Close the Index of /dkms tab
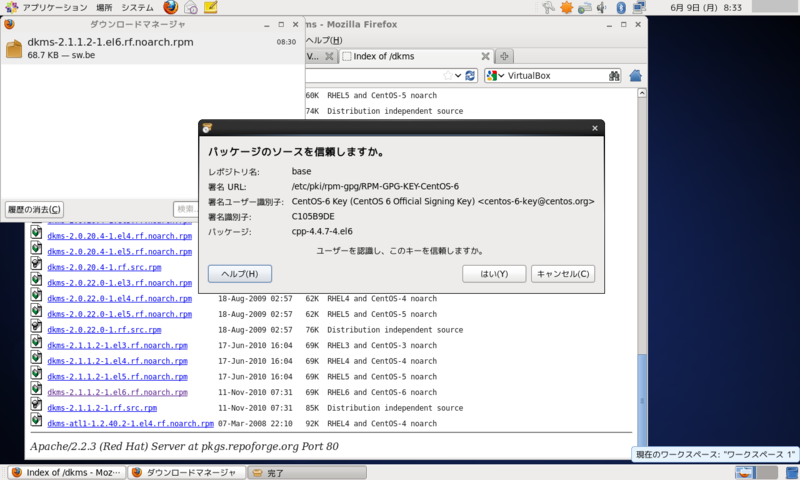800x480 pixels. click(485, 56)
